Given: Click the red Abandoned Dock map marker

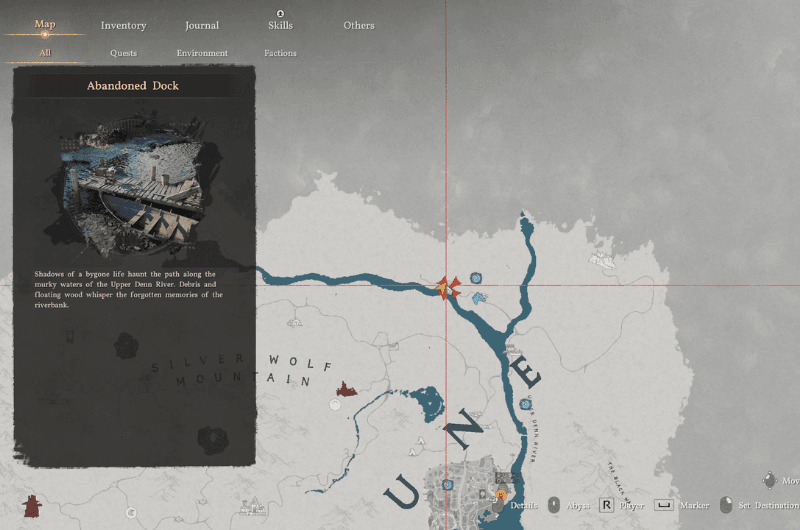Looking at the screenshot, I should 448,288.
